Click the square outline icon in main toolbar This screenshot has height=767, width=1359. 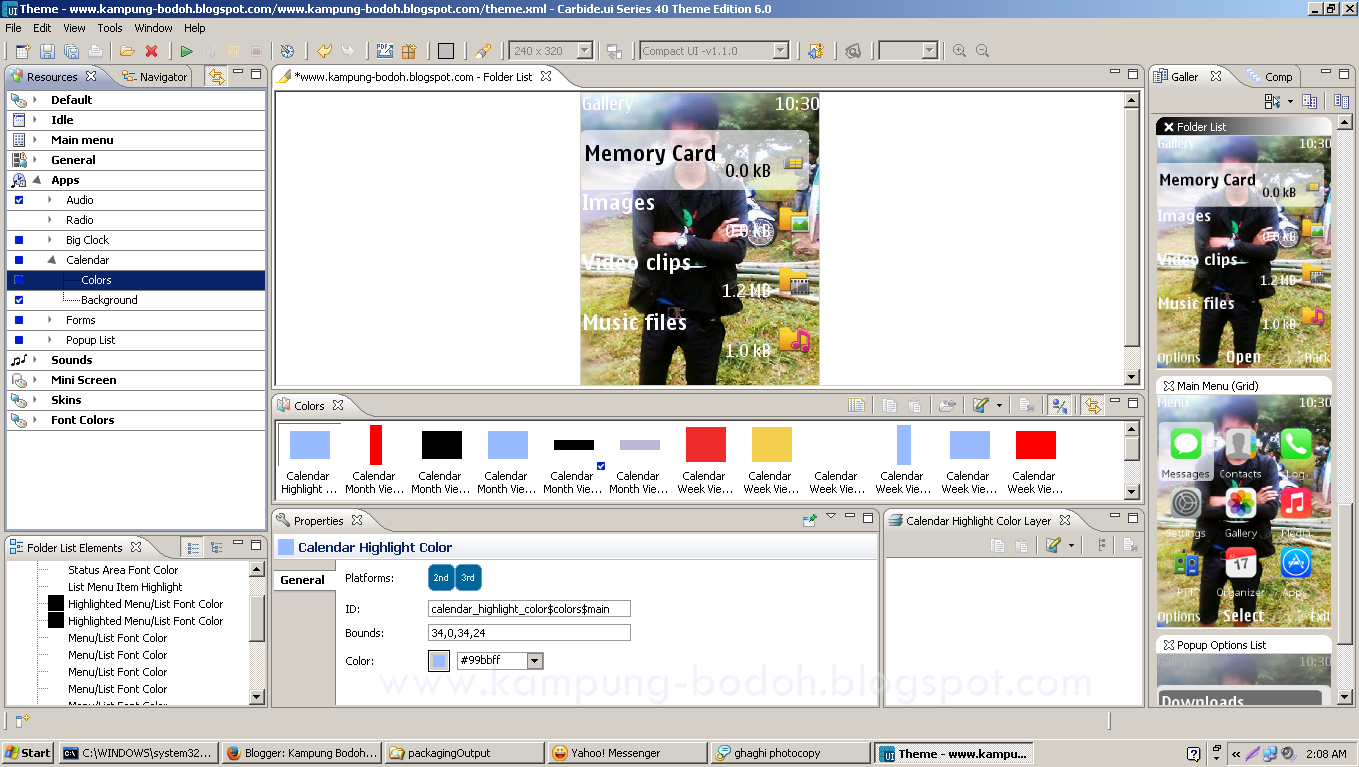pyautogui.click(x=446, y=51)
